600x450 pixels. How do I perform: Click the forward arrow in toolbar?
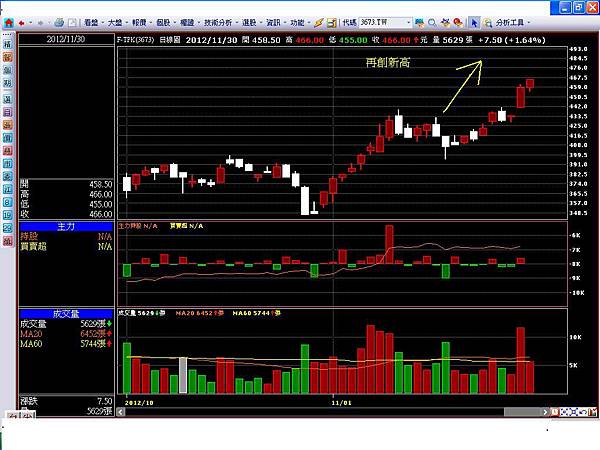40,23
